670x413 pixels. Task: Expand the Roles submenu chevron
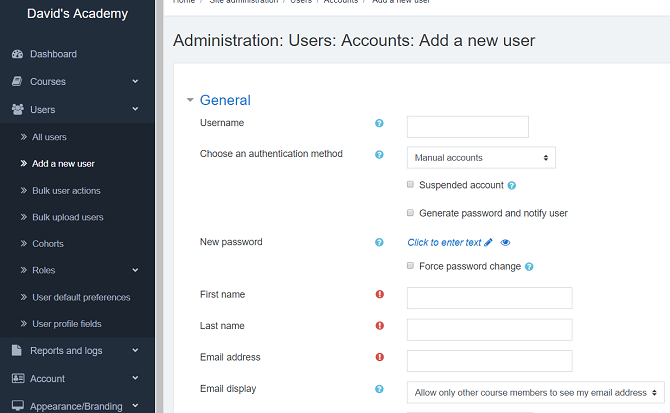point(135,270)
